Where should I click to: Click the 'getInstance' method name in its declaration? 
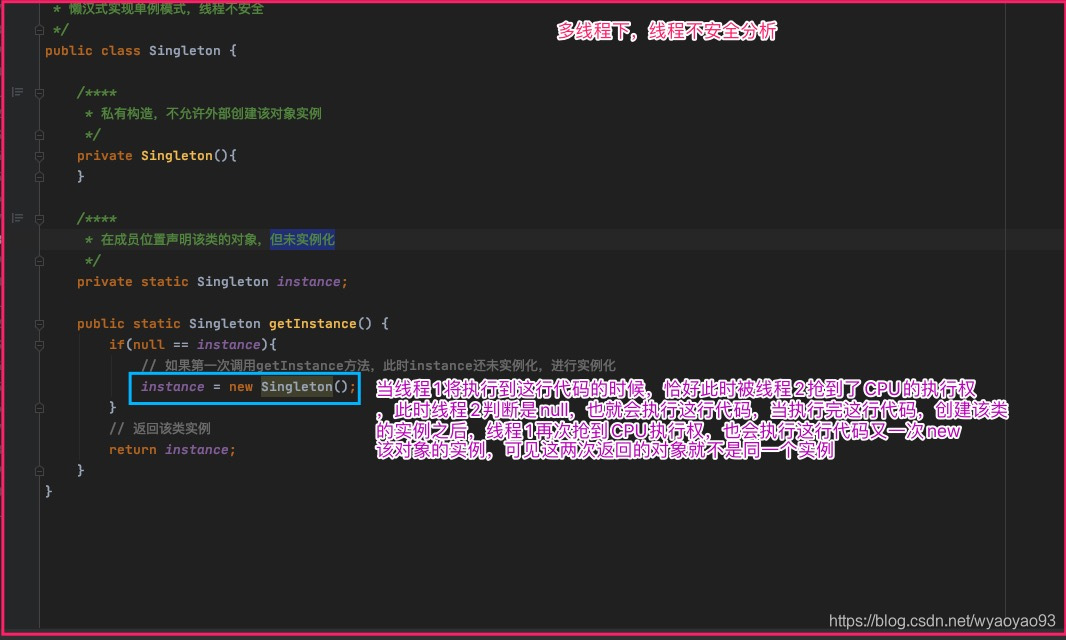pos(313,324)
